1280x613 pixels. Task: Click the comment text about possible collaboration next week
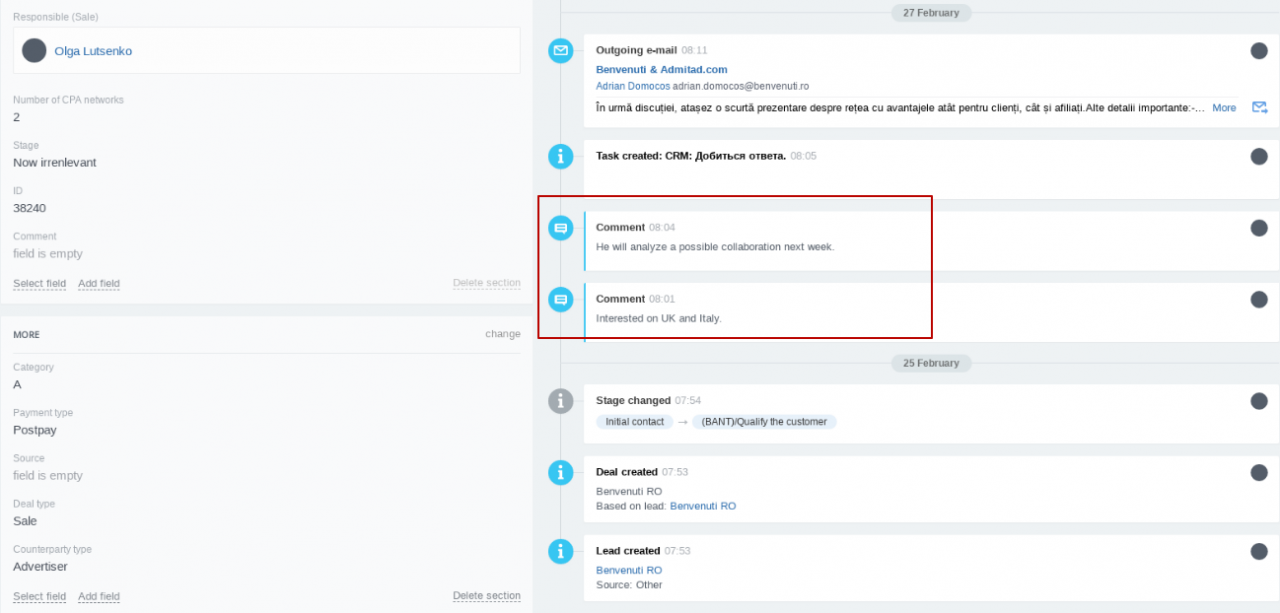pos(715,247)
